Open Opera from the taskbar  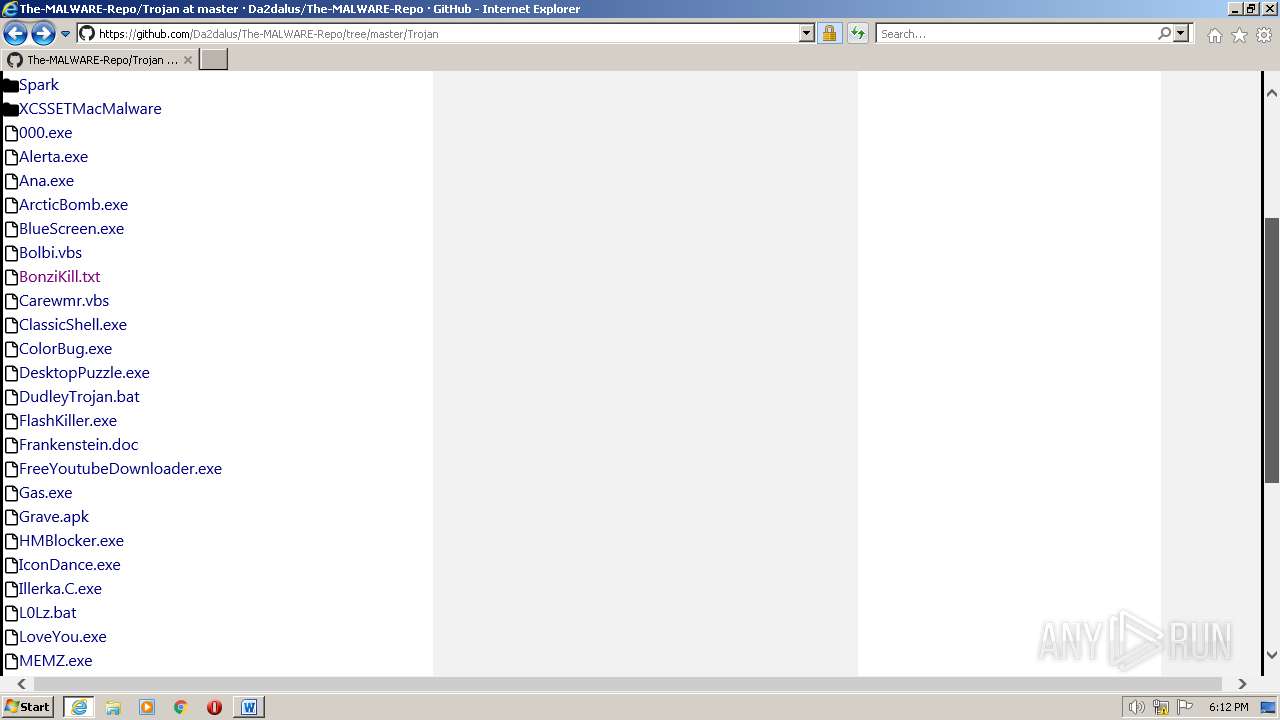(x=214, y=707)
